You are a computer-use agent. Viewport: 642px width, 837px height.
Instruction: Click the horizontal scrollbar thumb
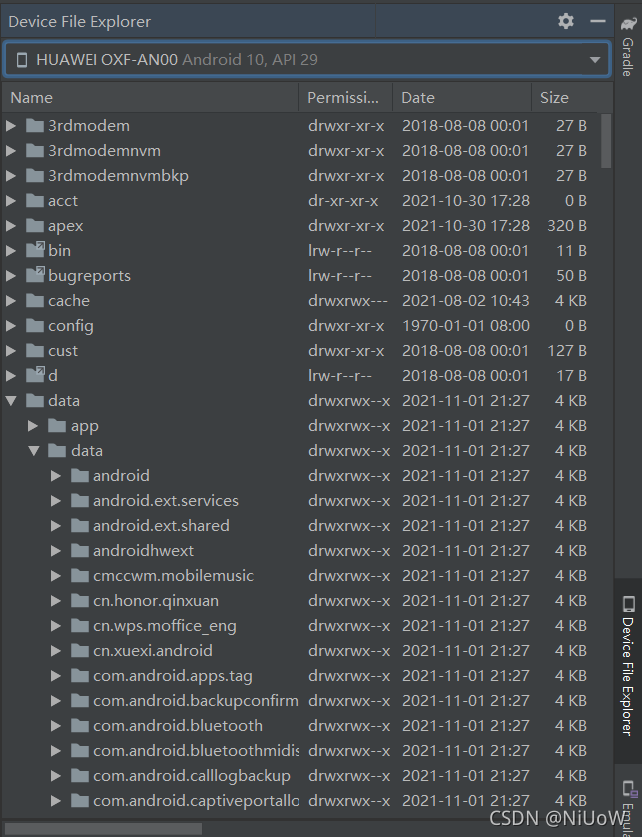point(104,828)
